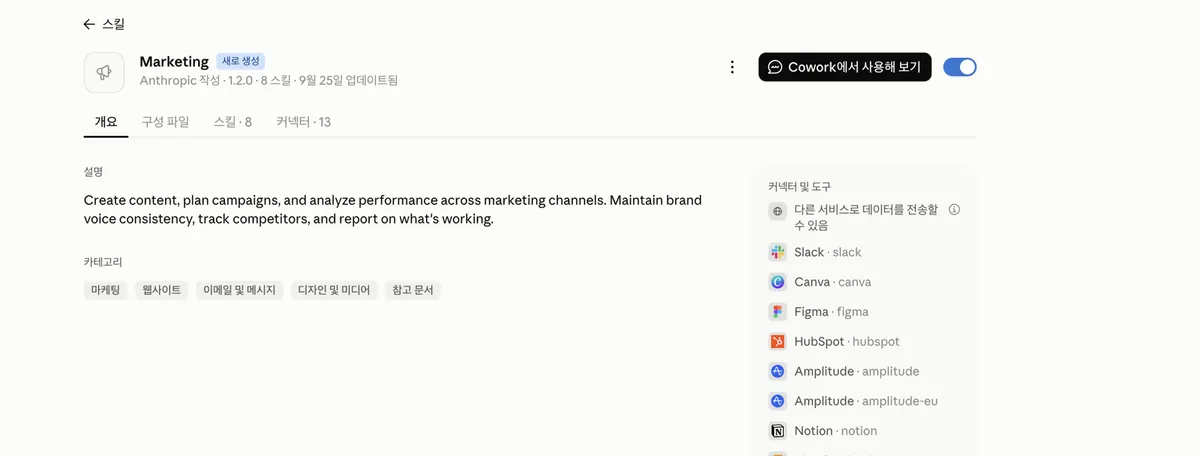This screenshot has width=1200, height=456.
Task: Click the Slack connector icon
Action: (777, 252)
